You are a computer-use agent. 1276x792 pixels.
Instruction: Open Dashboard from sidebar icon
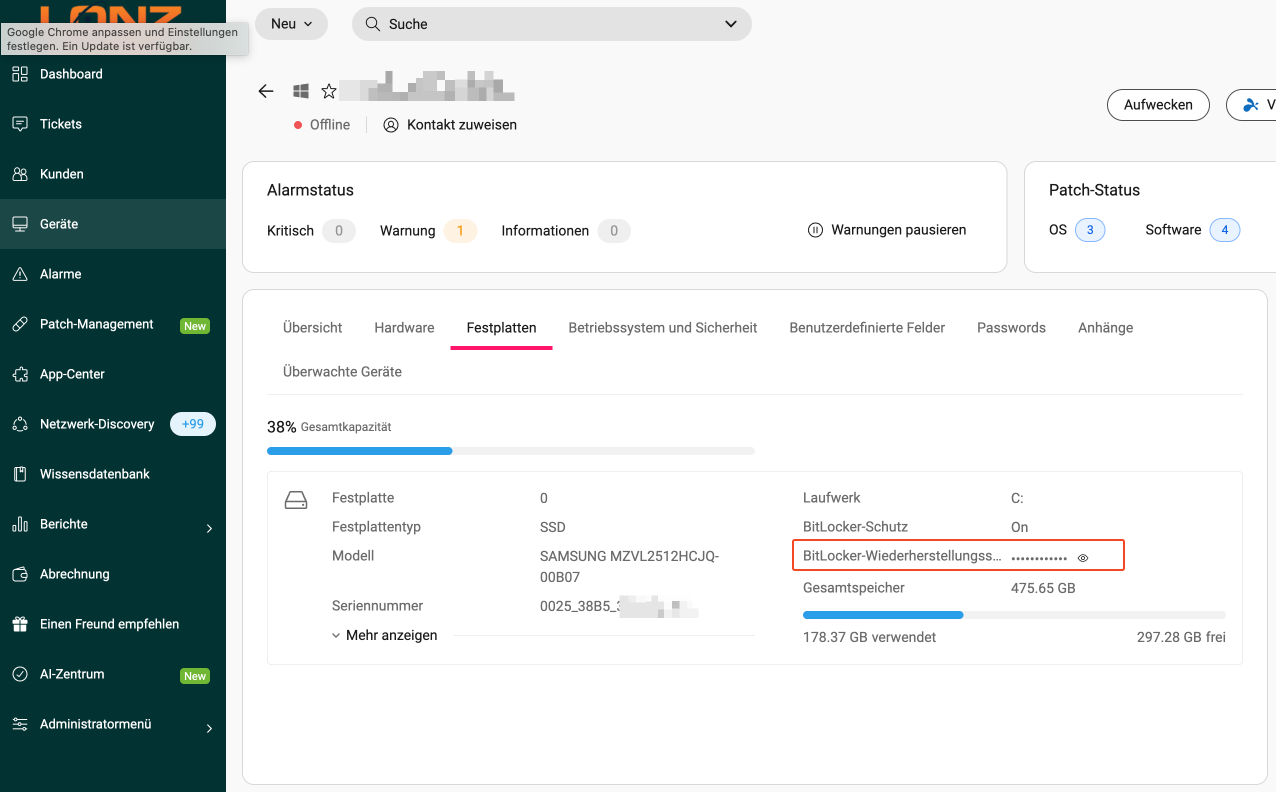pos(20,74)
